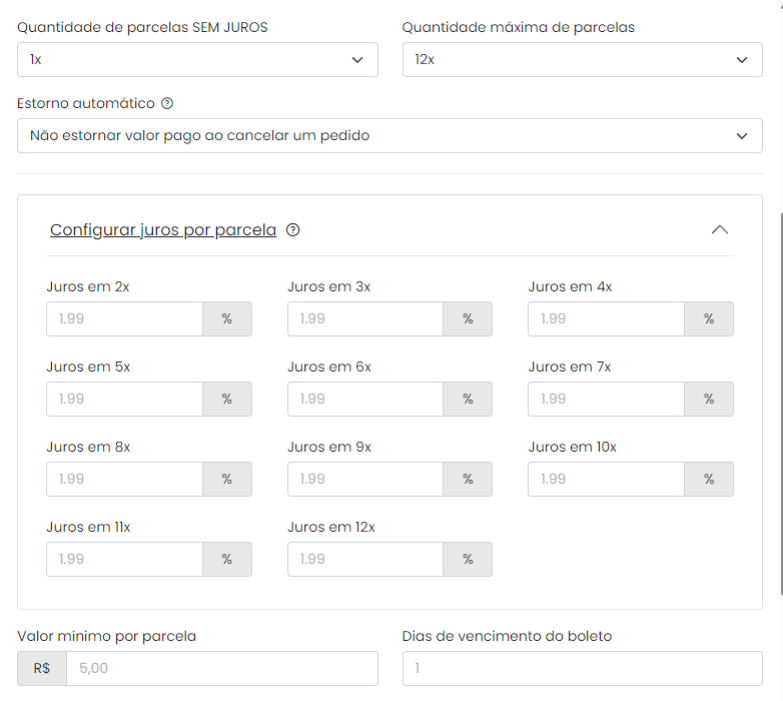Focus Dias de vencimento do boleto field
This screenshot has width=783, height=701.
[582, 668]
